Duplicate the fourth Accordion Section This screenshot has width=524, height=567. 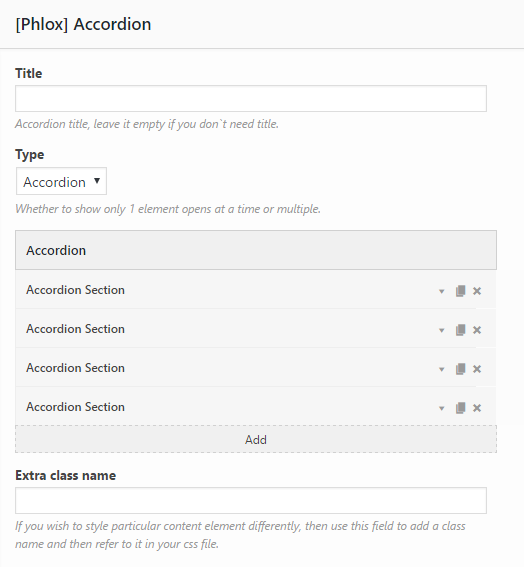coord(460,408)
